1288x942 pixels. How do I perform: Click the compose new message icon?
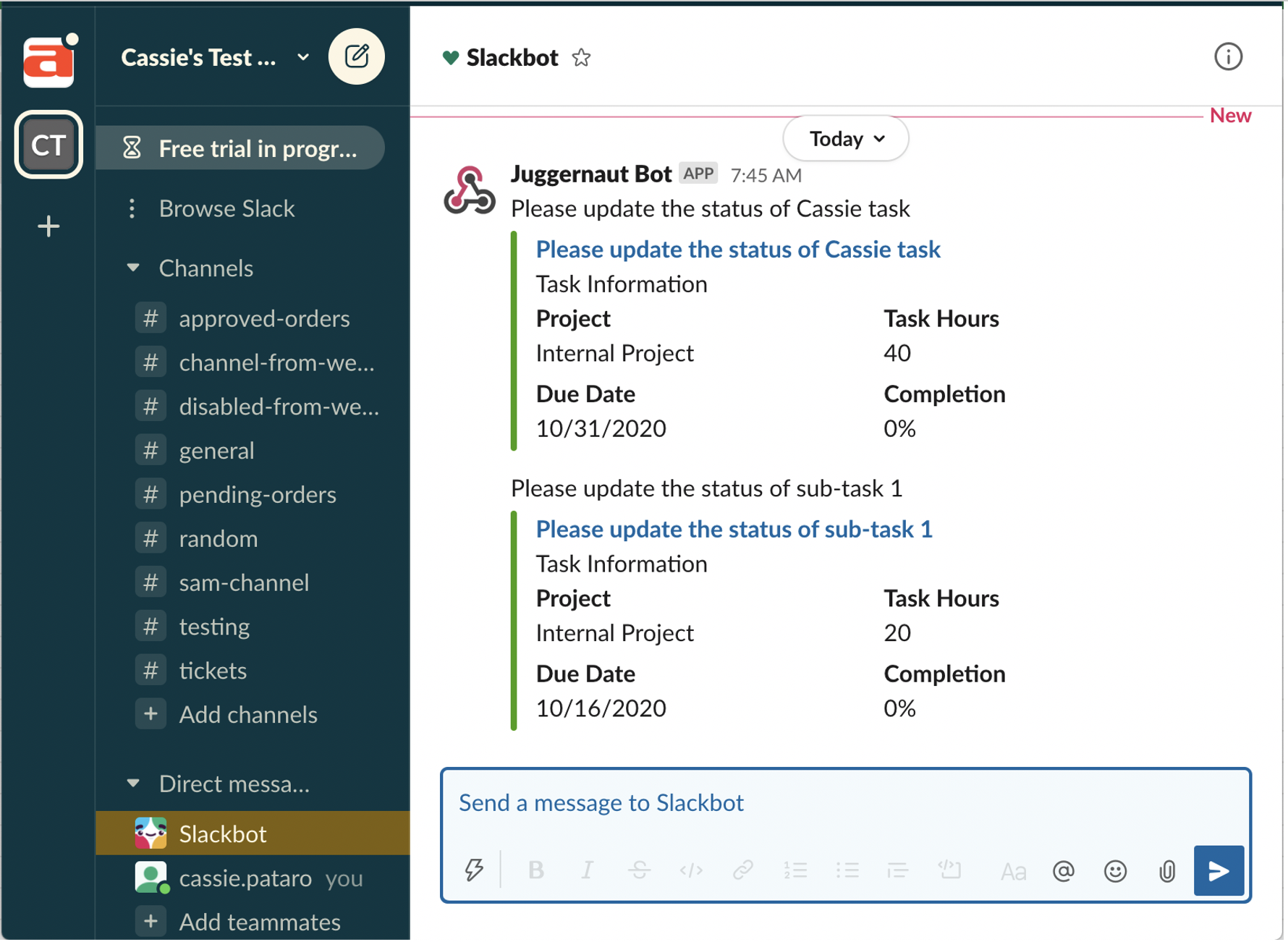coord(356,57)
